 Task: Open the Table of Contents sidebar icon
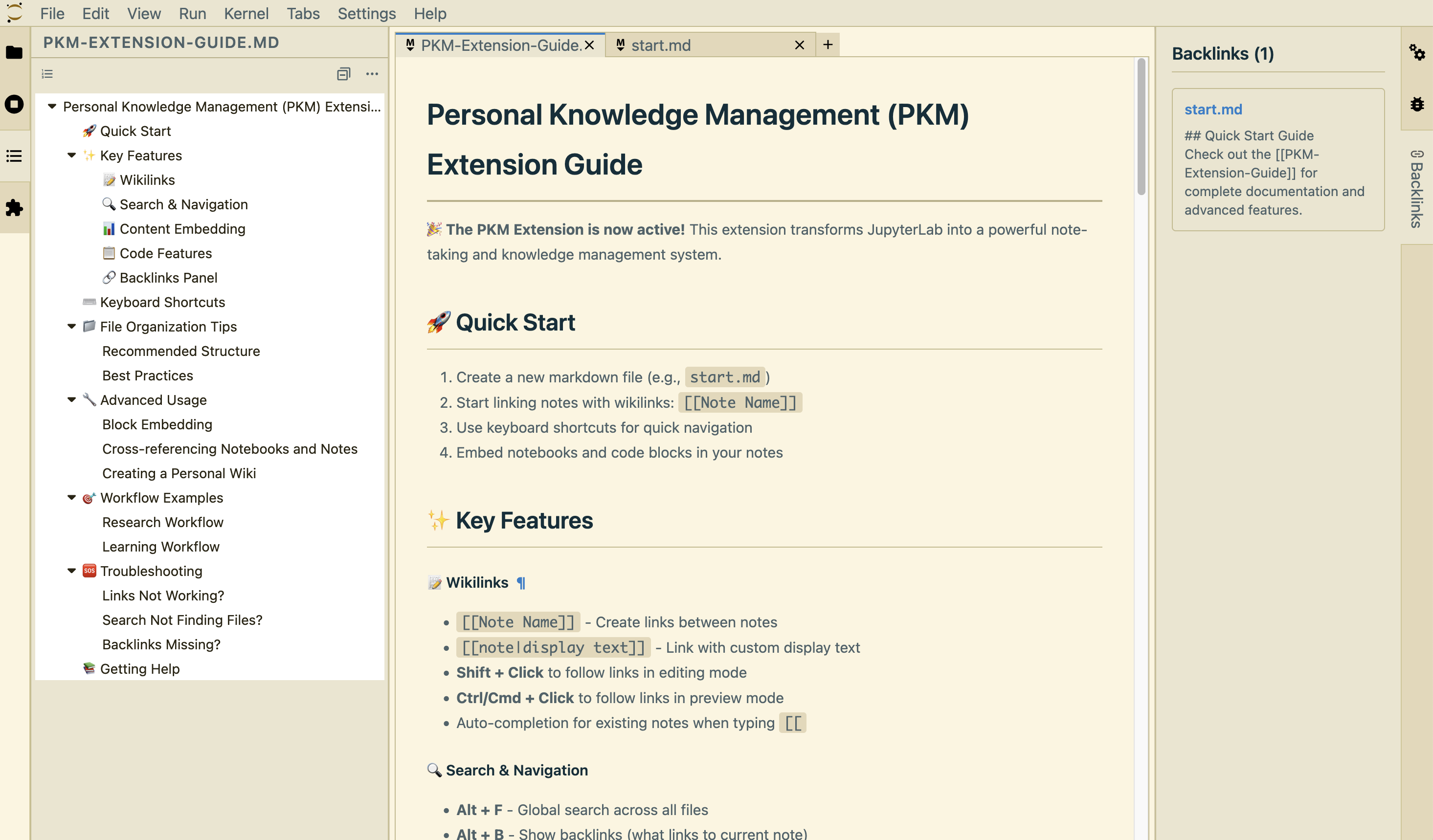[14, 155]
